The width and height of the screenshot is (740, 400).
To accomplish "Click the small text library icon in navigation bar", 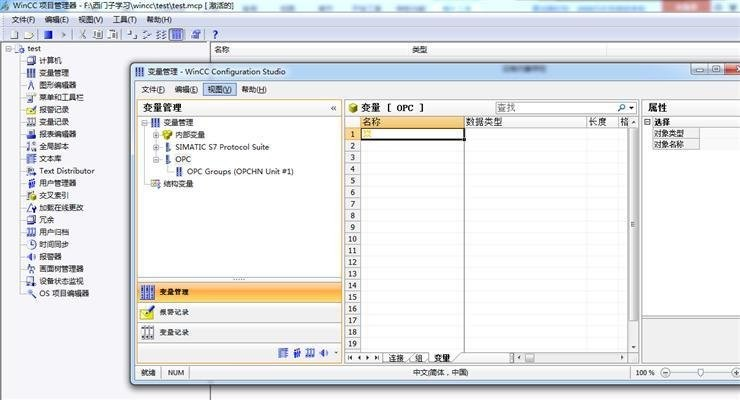I will [x=283, y=352].
